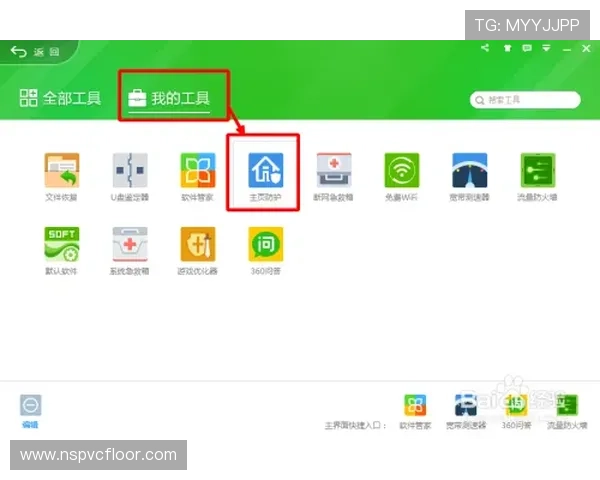Start the 免费WiFi tool
Viewport: 600px width, 480px height.
click(x=401, y=171)
